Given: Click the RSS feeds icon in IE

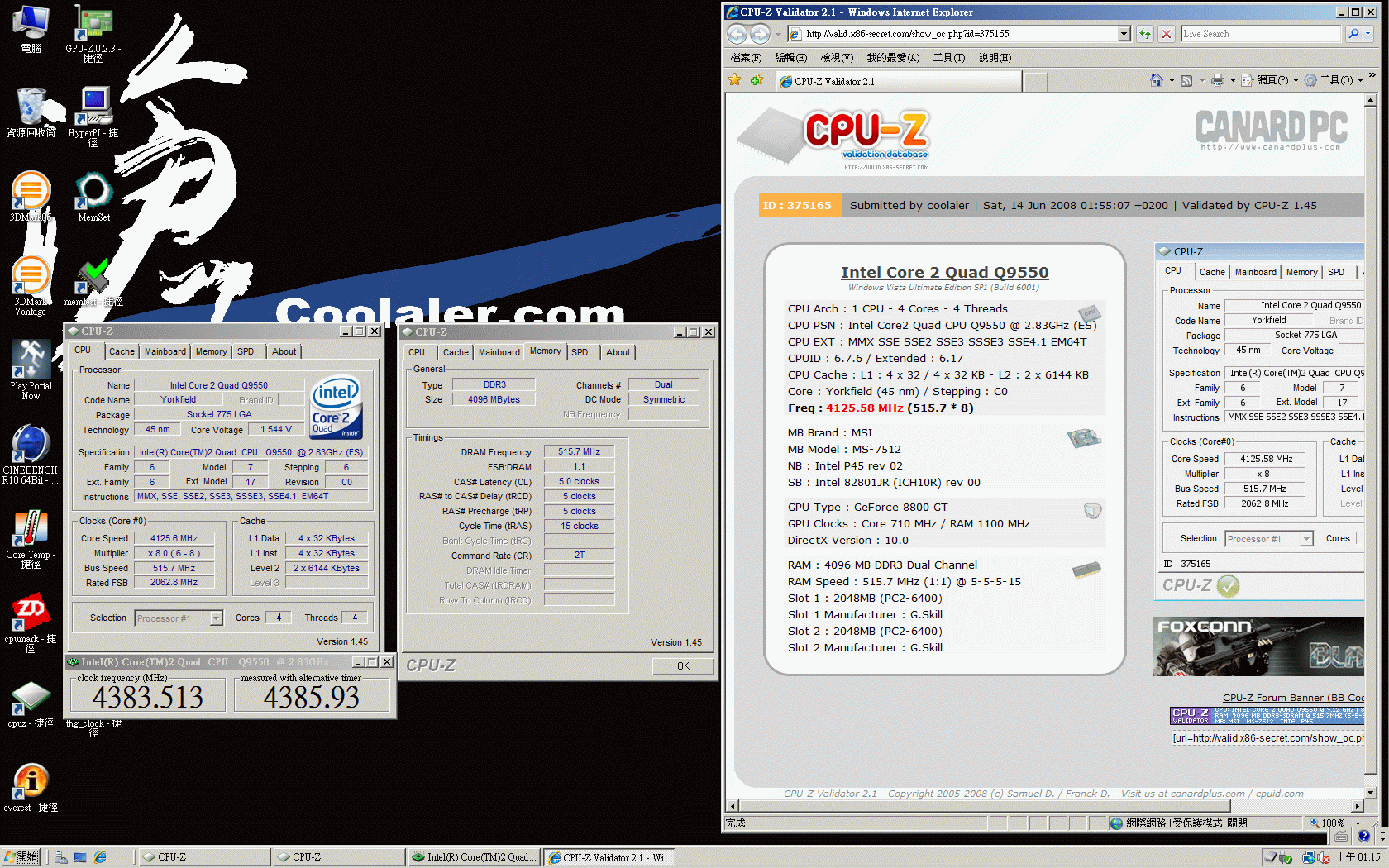Looking at the screenshot, I should (1186, 80).
